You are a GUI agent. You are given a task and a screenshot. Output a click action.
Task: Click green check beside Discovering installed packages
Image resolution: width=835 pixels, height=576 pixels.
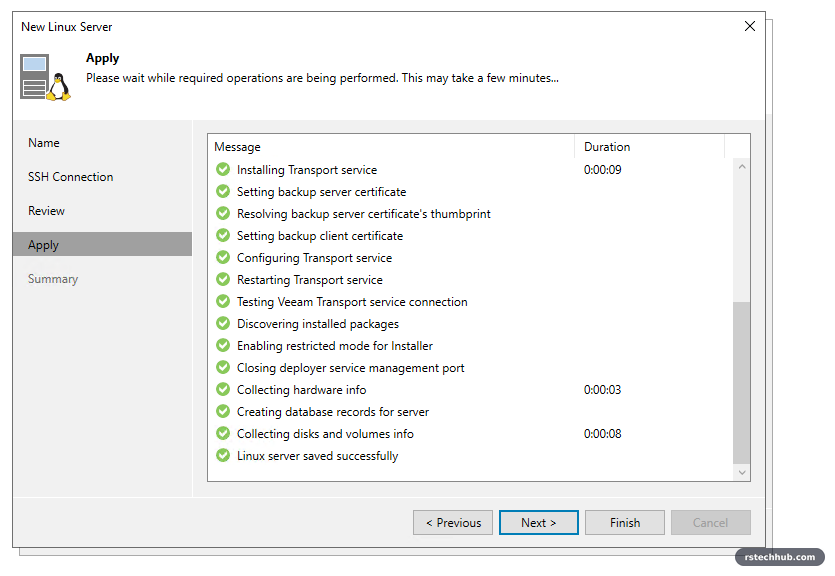point(223,323)
